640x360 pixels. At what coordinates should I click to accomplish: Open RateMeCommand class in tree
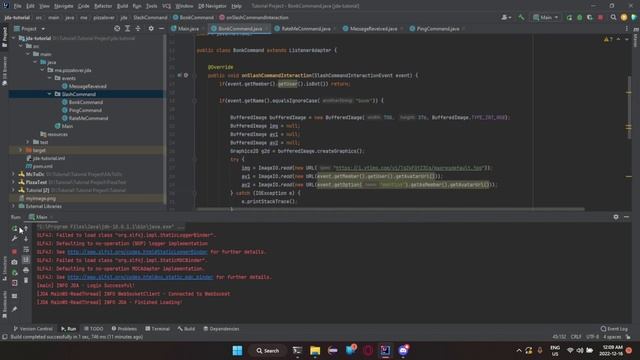[85, 118]
